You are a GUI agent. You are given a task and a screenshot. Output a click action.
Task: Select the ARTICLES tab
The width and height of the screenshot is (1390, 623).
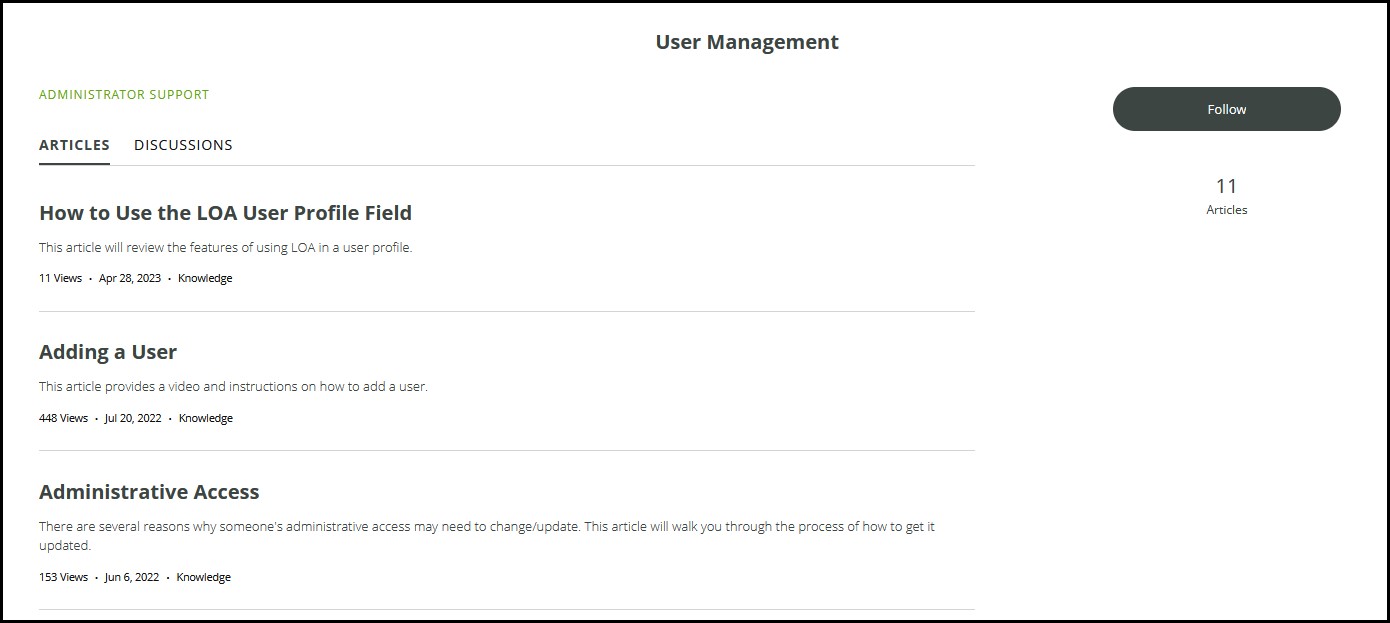pyautogui.click(x=73, y=145)
